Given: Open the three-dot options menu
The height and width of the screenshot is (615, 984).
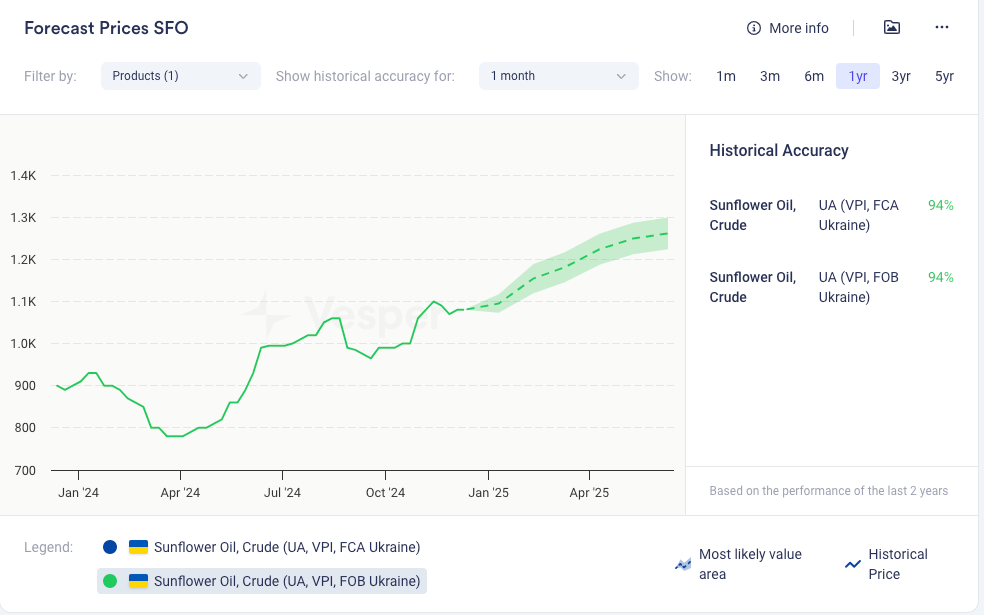Looking at the screenshot, I should pos(941,28).
